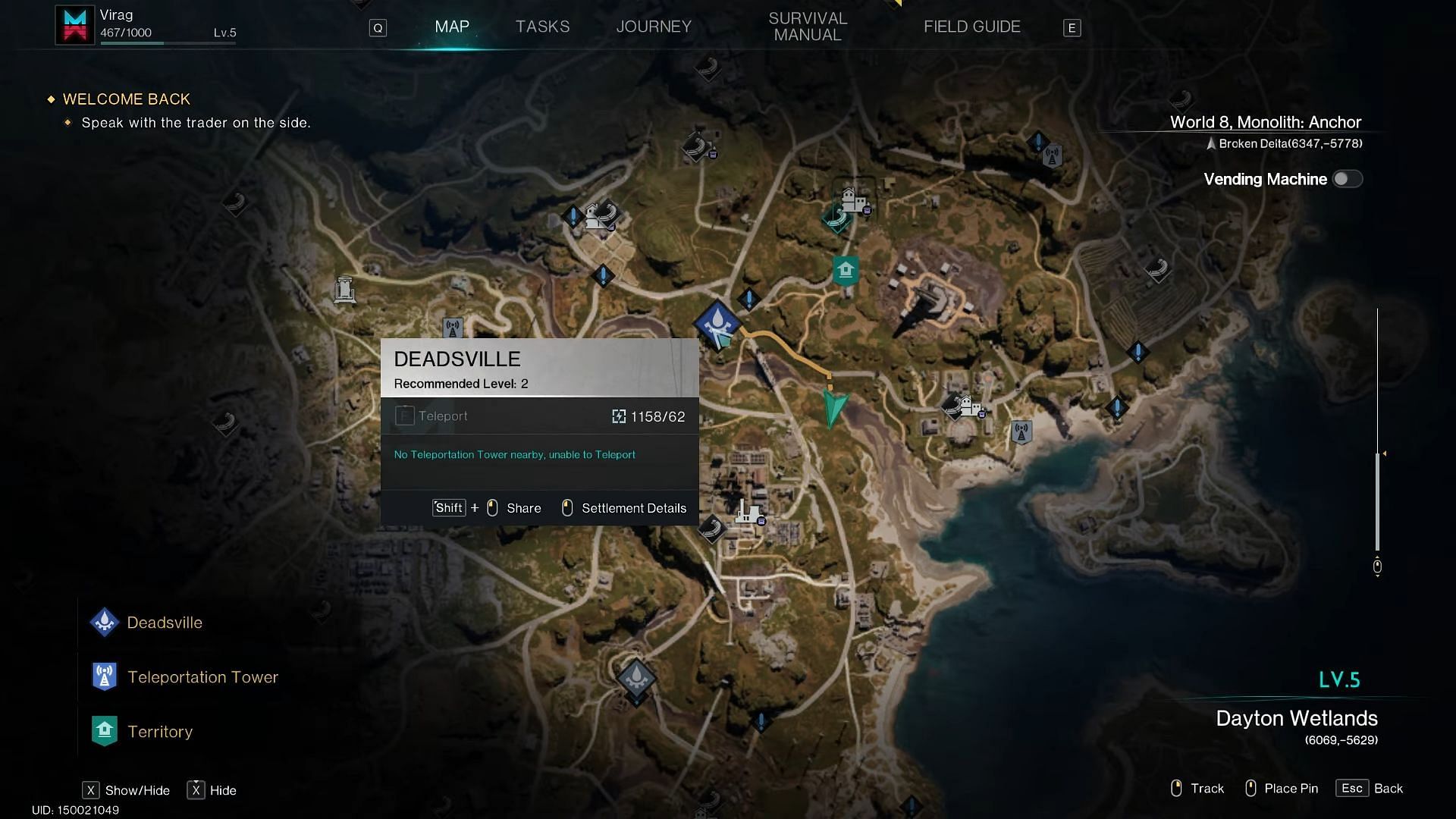This screenshot has width=1456, height=819.
Task: Click the Teleportation Tower icon in legend
Action: [x=103, y=676]
